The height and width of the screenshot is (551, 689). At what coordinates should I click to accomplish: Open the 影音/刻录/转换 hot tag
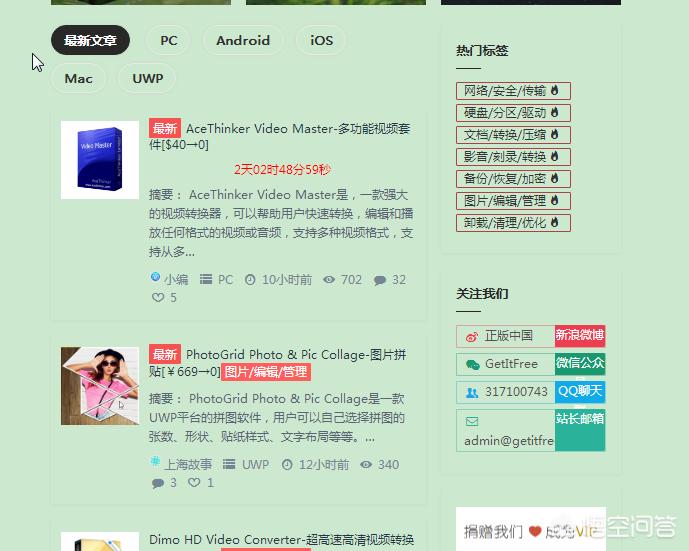click(513, 156)
